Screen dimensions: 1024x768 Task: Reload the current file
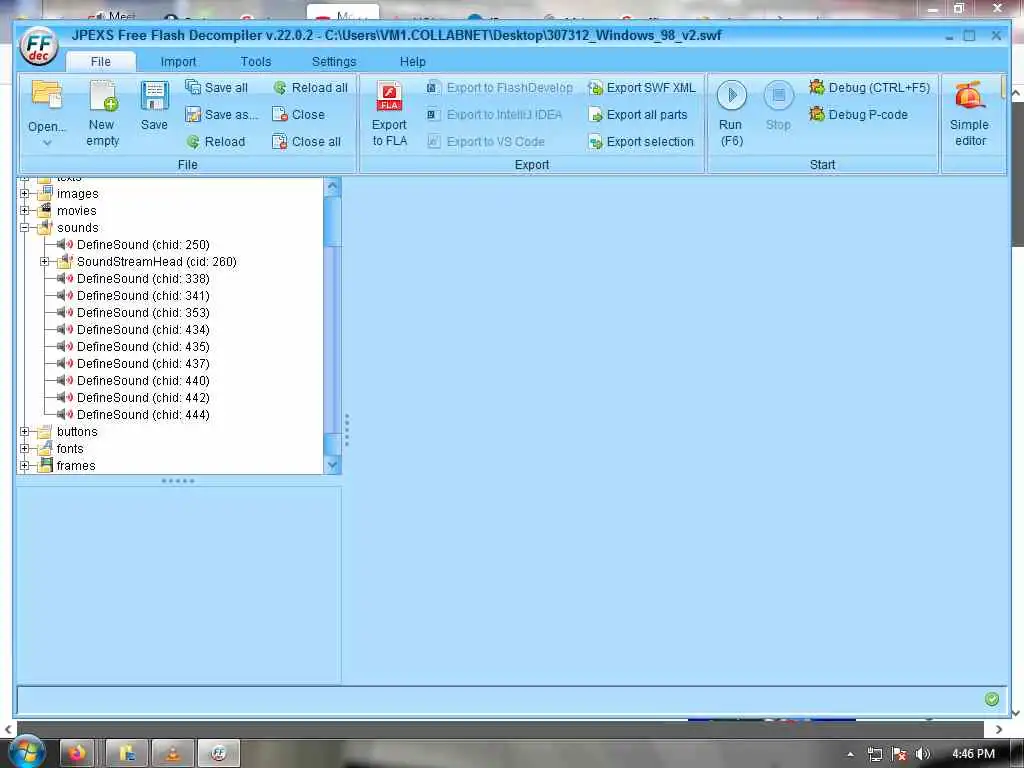click(x=216, y=142)
